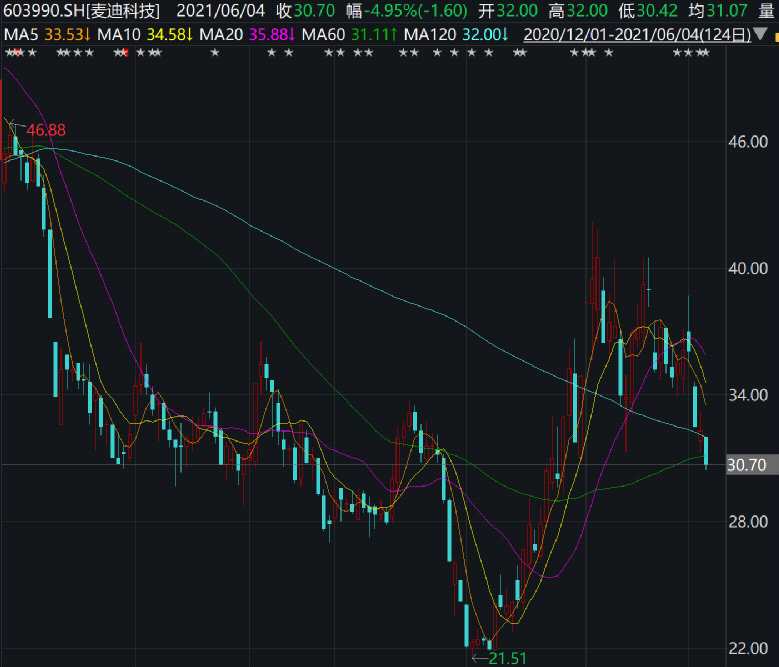Click the date range 2020/12/01-2021/06/04(124日)
Viewport: 779px width, 667px height.
(637, 34)
